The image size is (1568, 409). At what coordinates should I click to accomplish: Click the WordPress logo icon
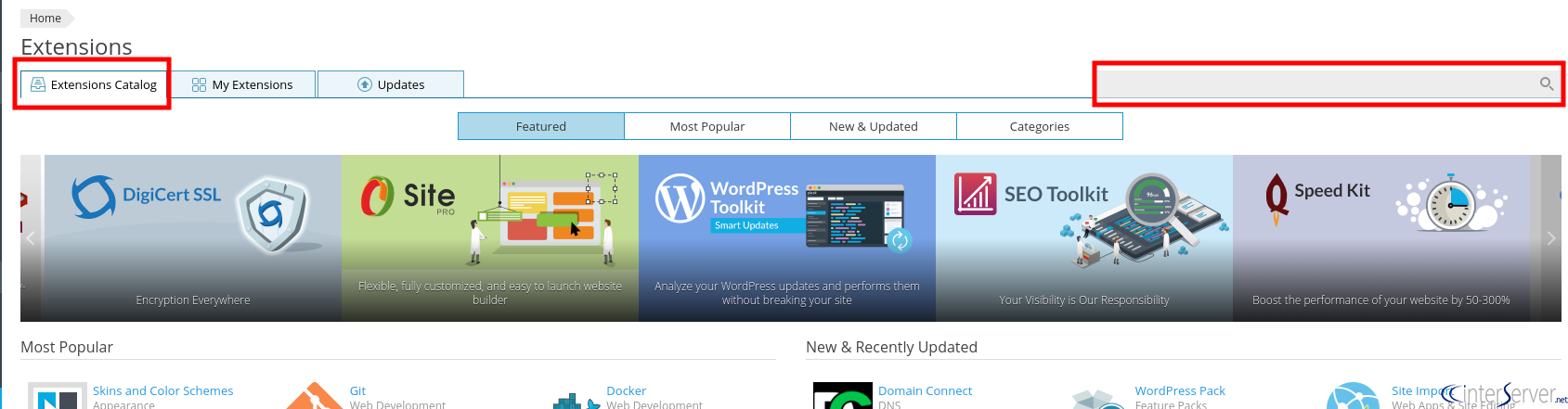680,198
